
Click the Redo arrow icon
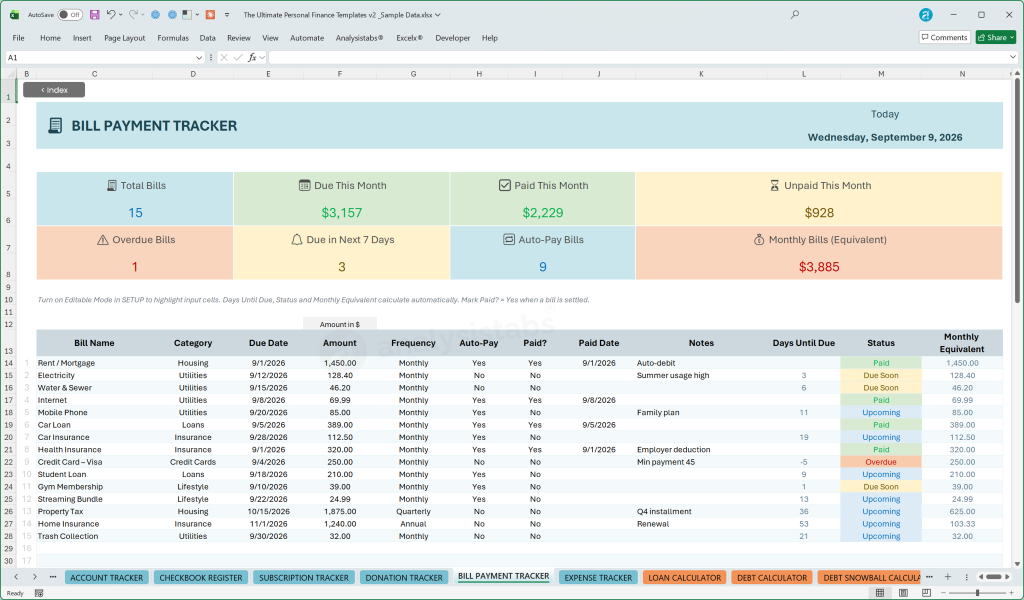coord(133,14)
